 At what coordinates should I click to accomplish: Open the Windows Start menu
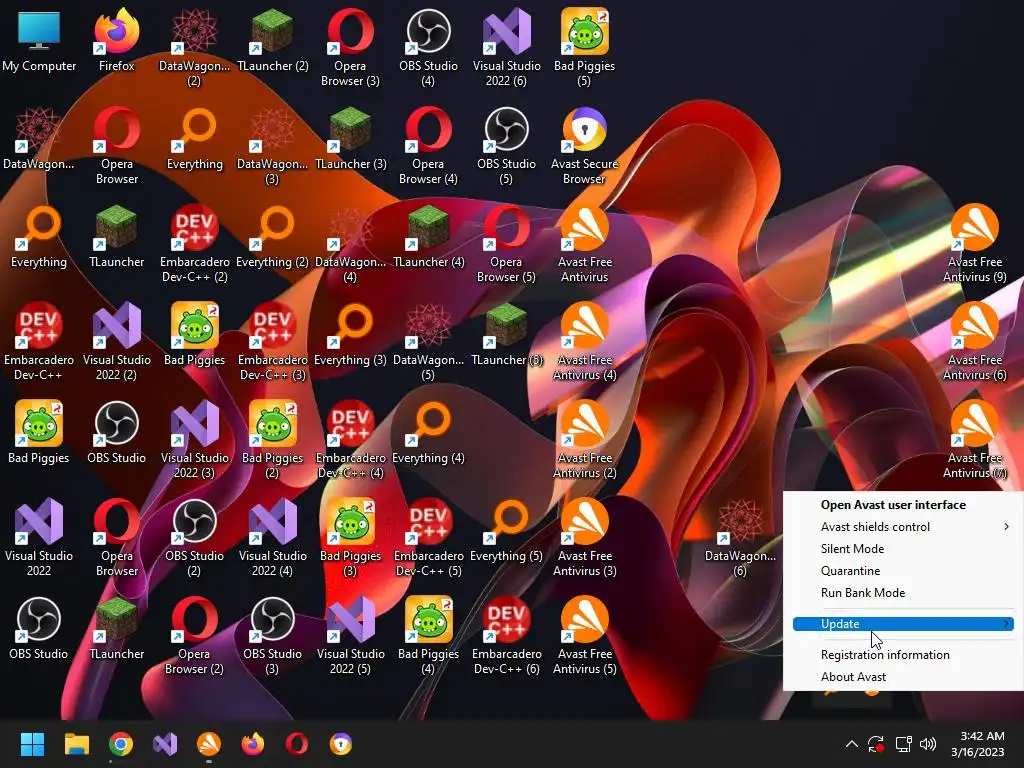click(x=32, y=744)
